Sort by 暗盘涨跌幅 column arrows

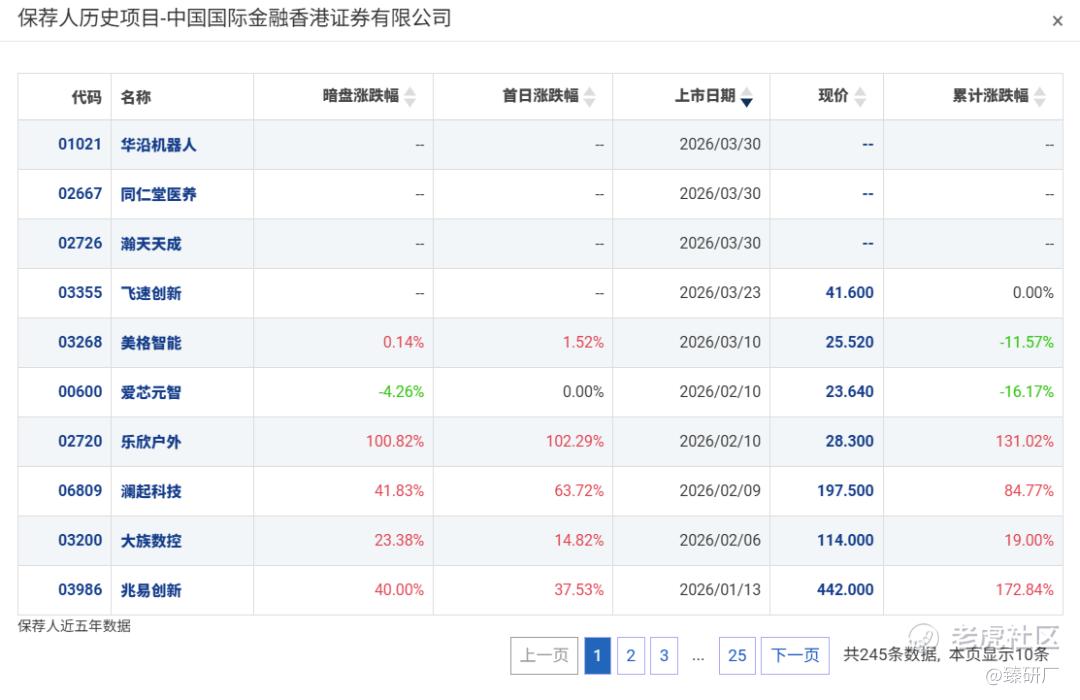click(x=411, y=96)
